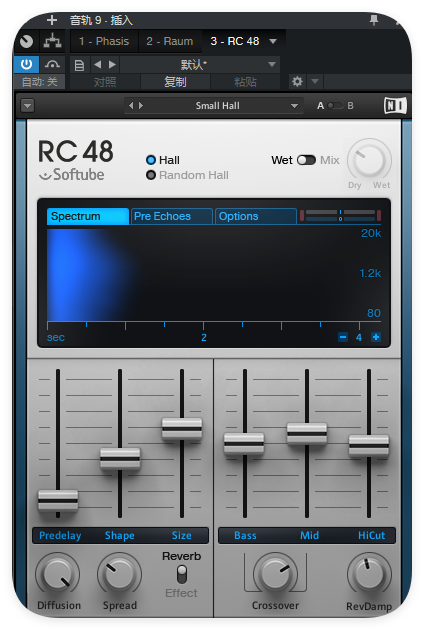Click the Mid fader handle

coord(307,434)
